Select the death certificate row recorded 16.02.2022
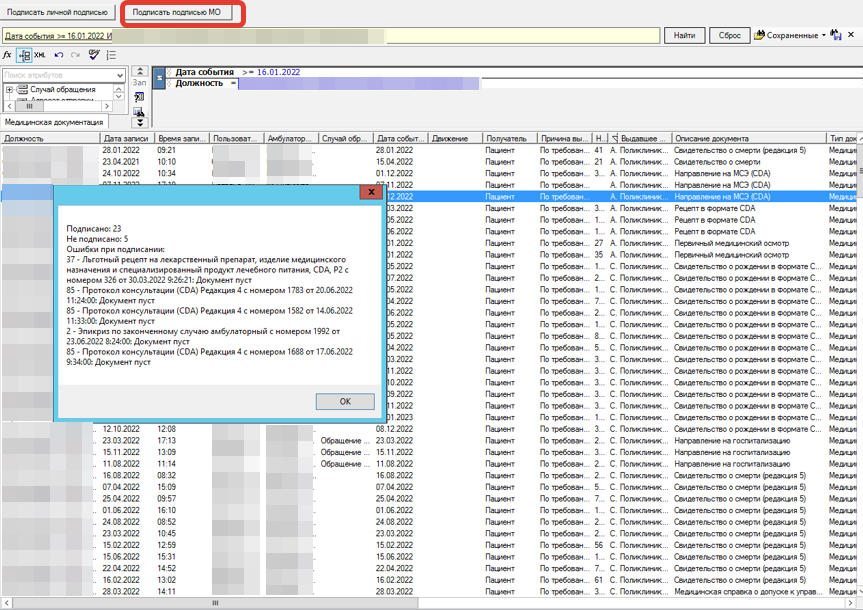 pos(428,580)
